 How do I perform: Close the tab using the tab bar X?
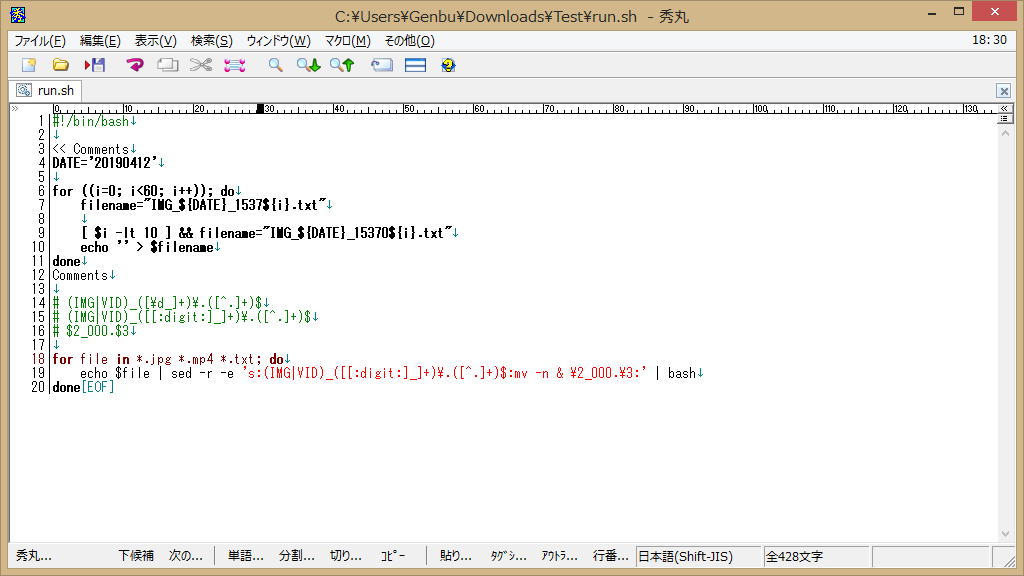pyautogui.click(x=1003, y=91)
